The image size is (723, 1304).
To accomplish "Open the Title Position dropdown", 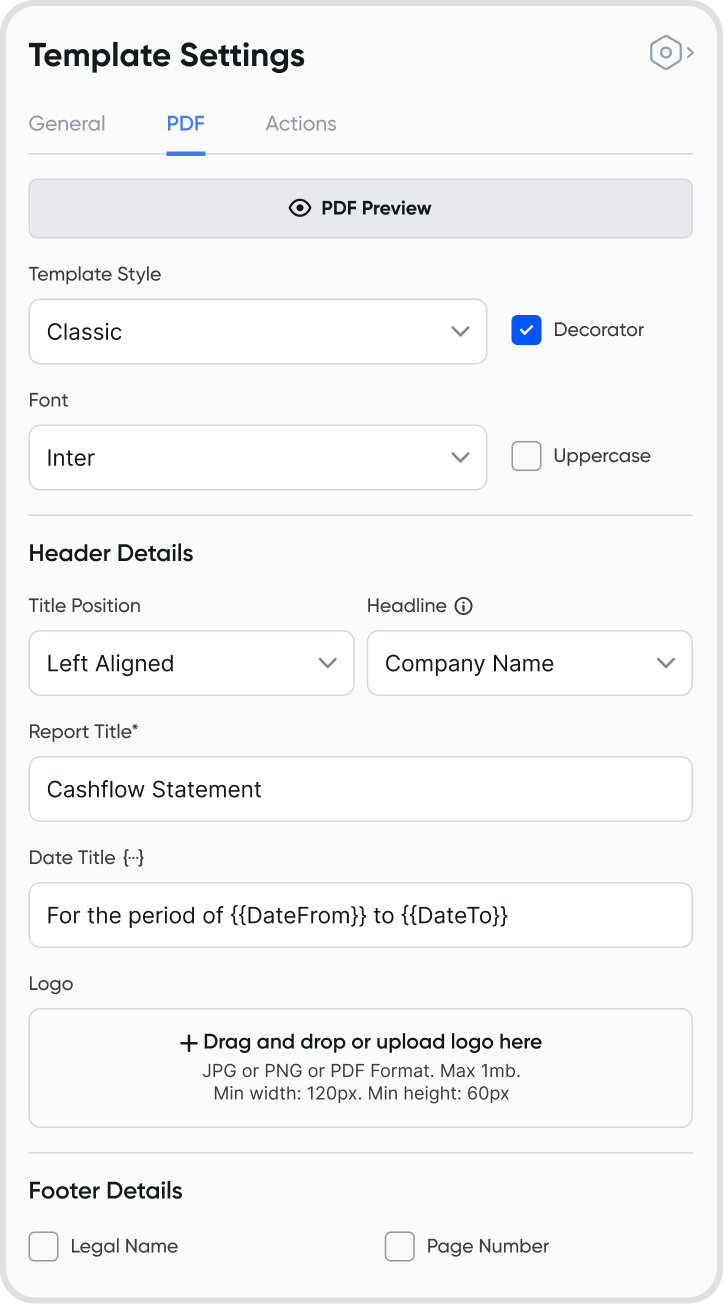I will tap(191, 663).
